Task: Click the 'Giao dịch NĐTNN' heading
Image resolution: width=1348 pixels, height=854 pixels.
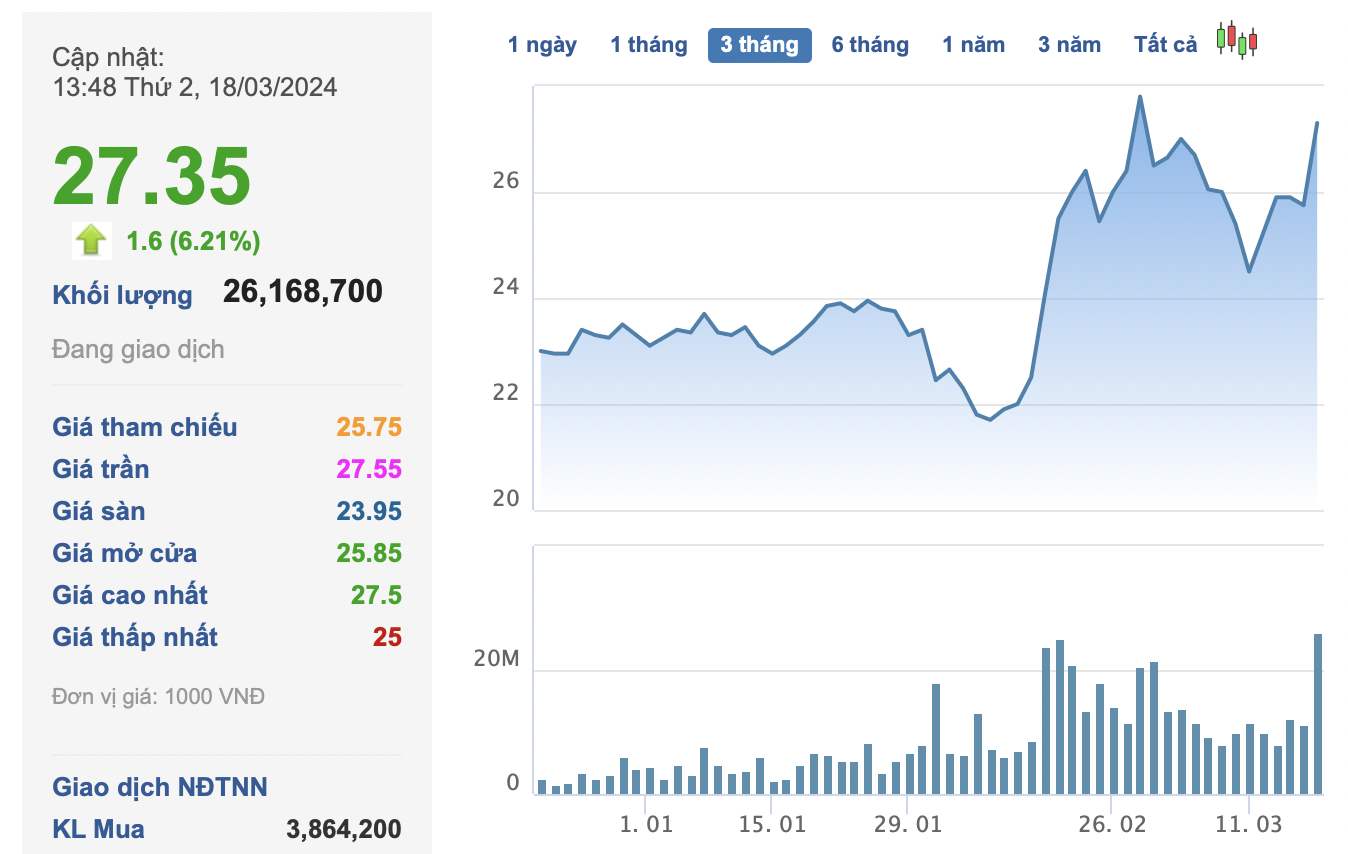Action: [160, 787]
